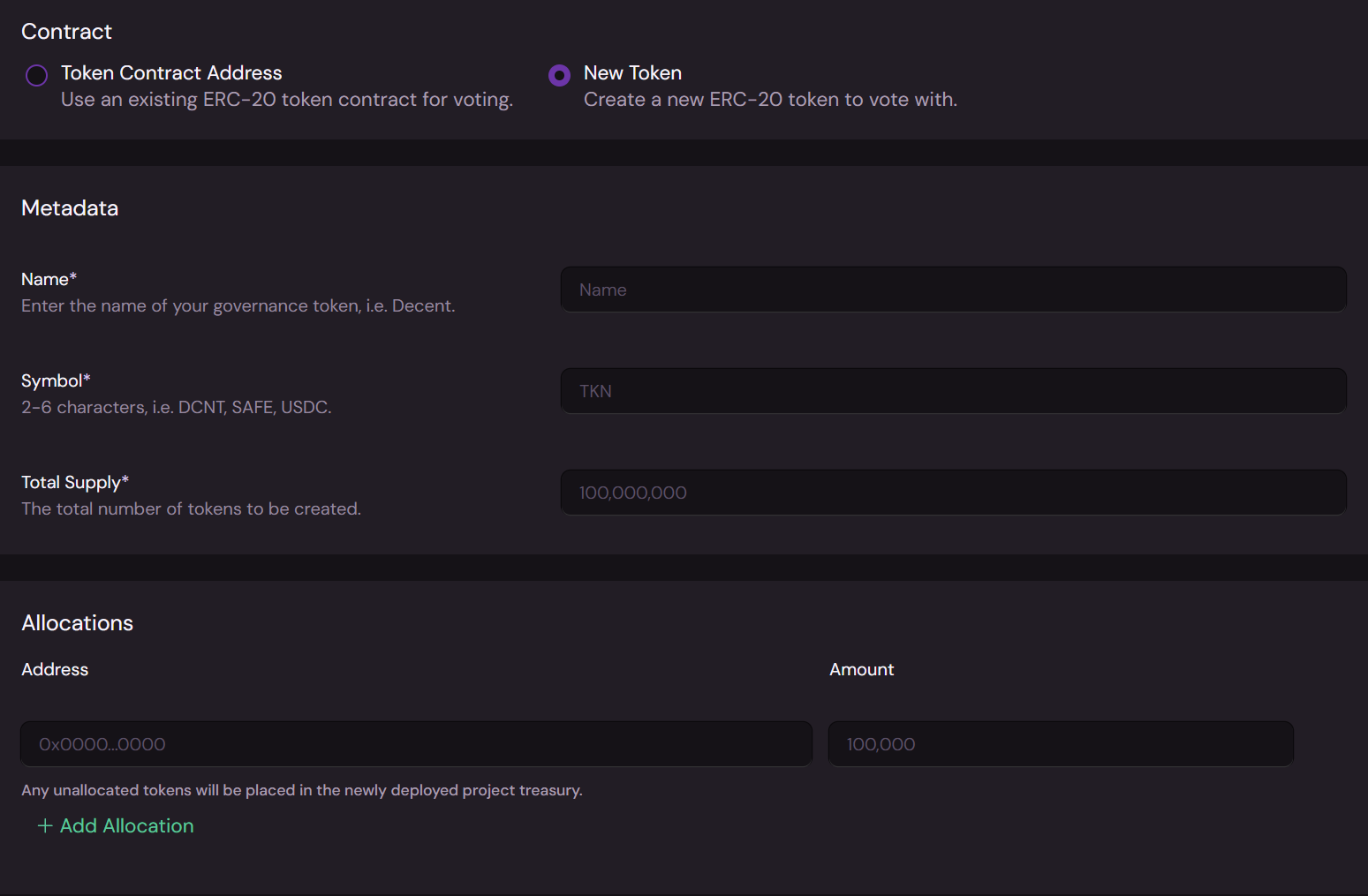Click the "Create a new ERC-20 token" description
The height and width of the screenshot is (896, 1368).
770,100
